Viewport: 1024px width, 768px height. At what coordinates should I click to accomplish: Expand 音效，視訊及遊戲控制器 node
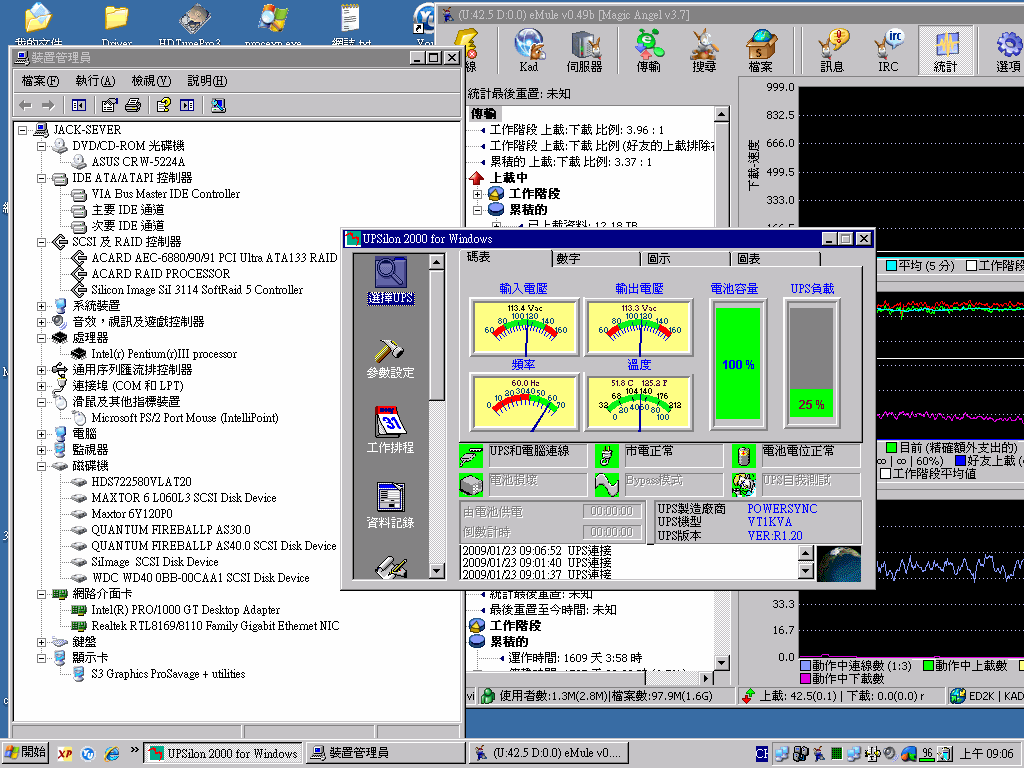(x=41, y=322)
